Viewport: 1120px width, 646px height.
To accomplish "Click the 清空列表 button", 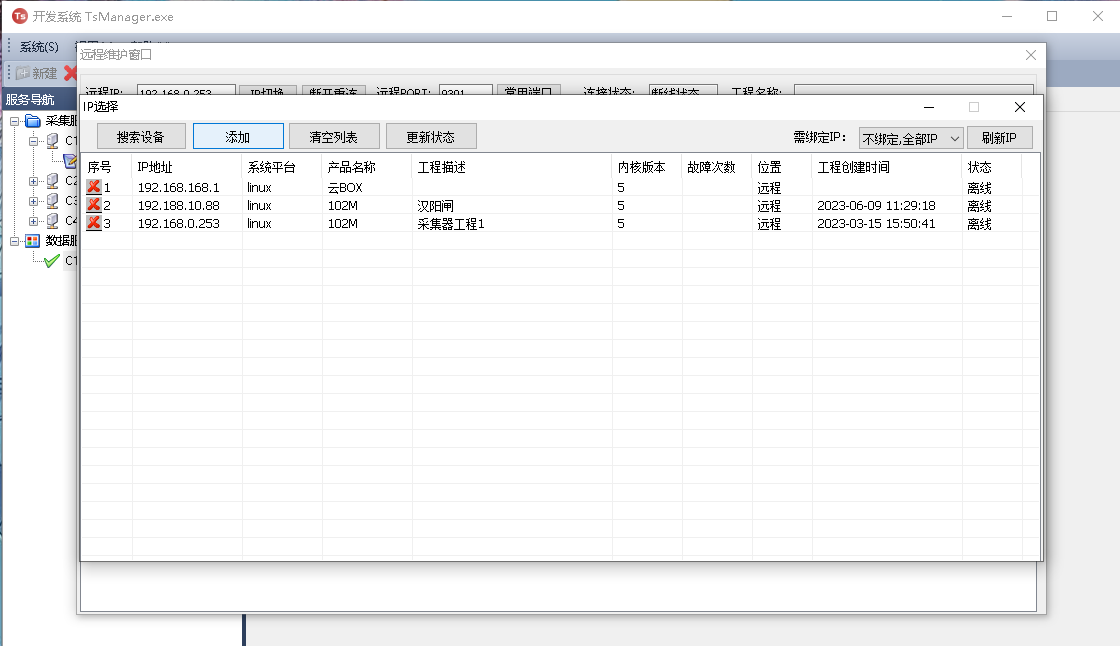I will pyautogui.click(x=333, y=137).
